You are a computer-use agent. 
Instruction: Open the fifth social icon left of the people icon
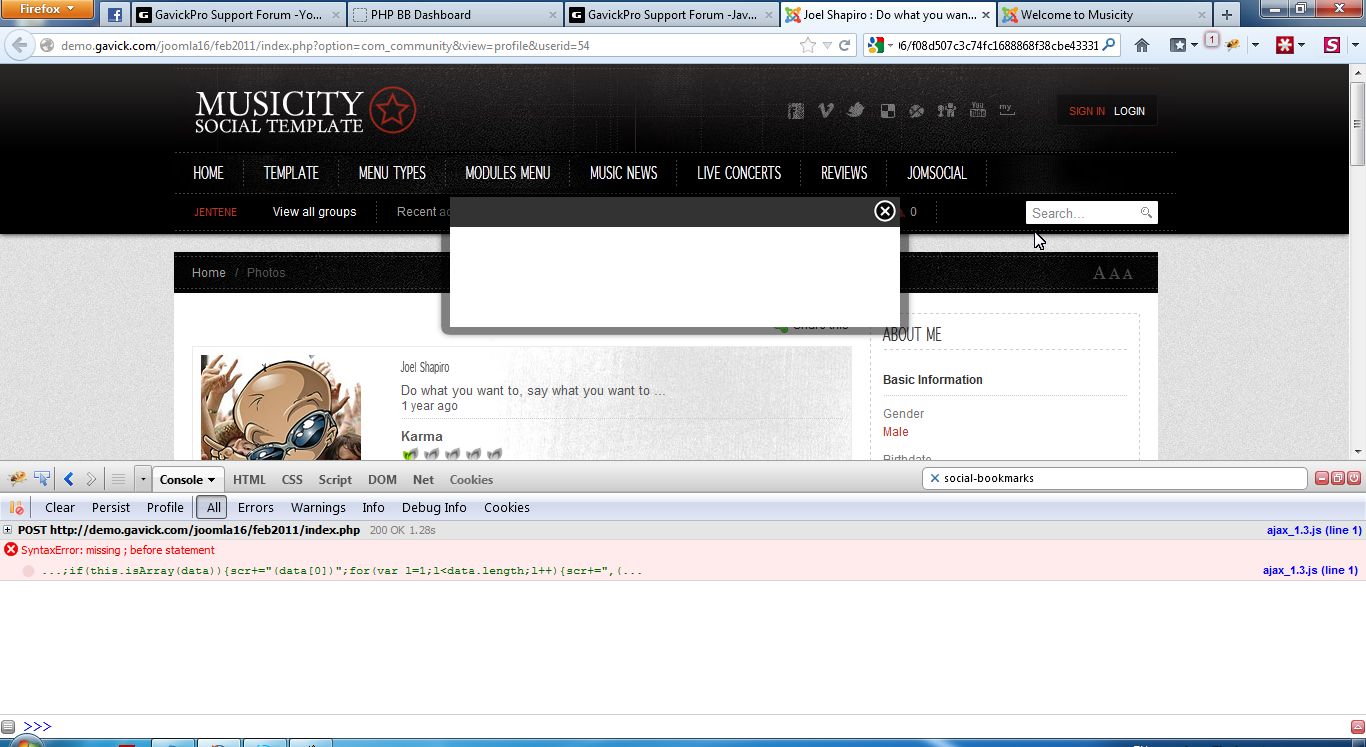pyautogui.click(x=917, y=111)
